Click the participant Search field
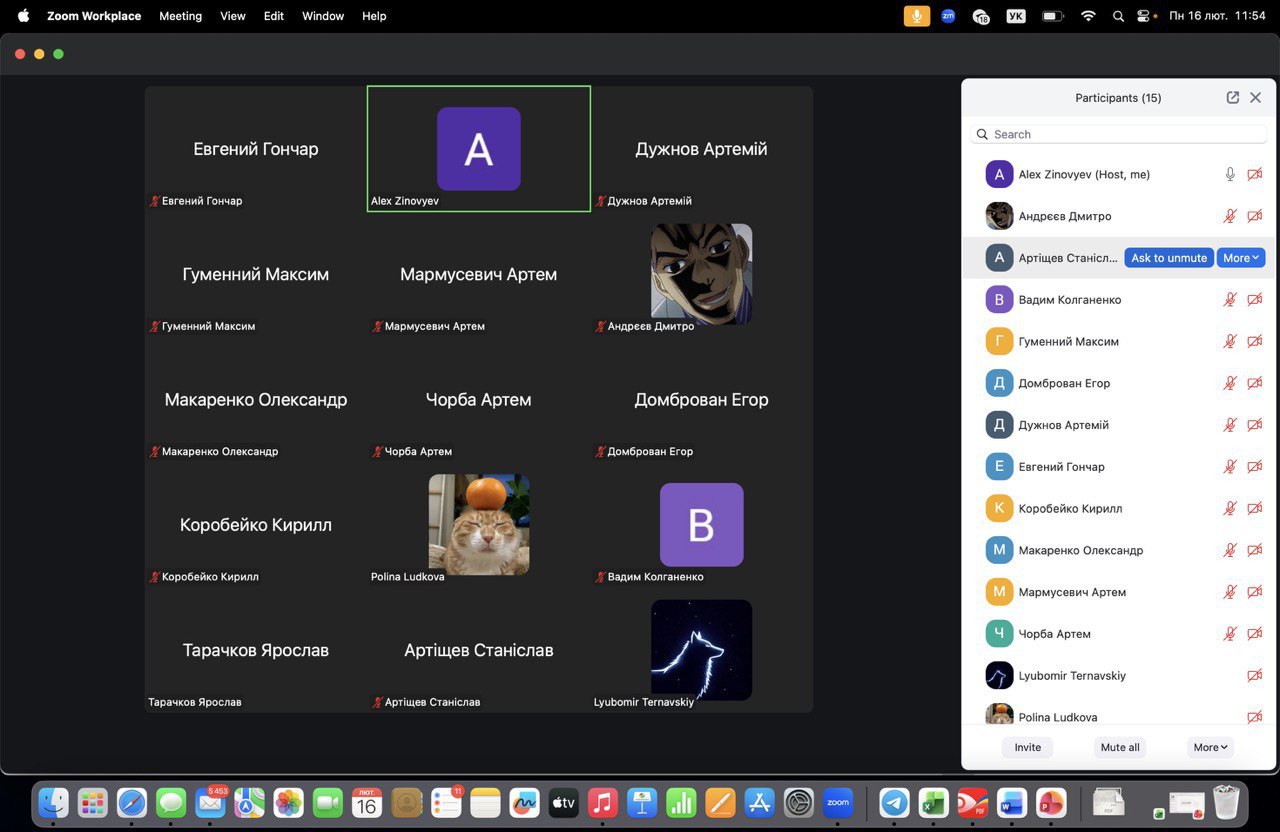1280x832 pixels. click(1120, 134)
